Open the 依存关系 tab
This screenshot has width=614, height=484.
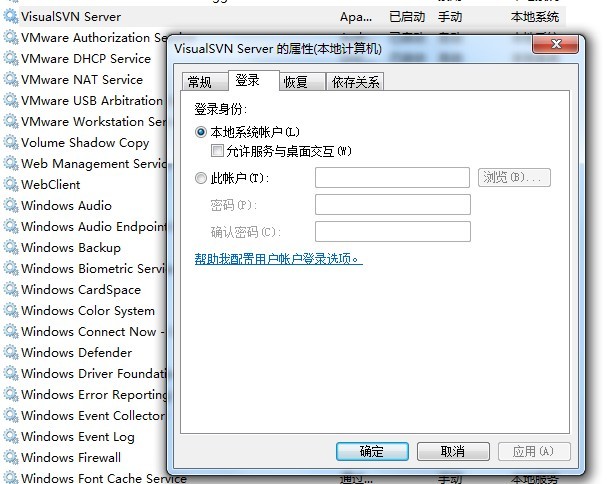point(355,82)
